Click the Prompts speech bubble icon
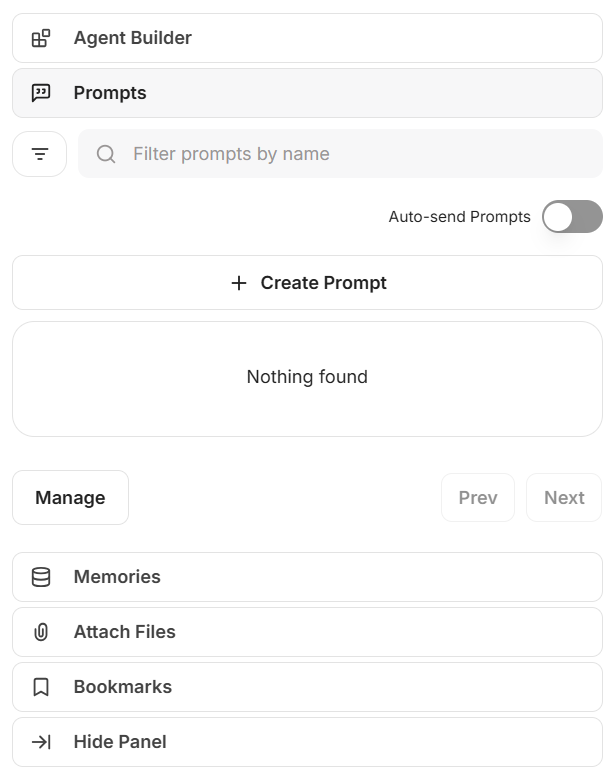Viewport: 607px width, 776px height. [x=41, y=93]
